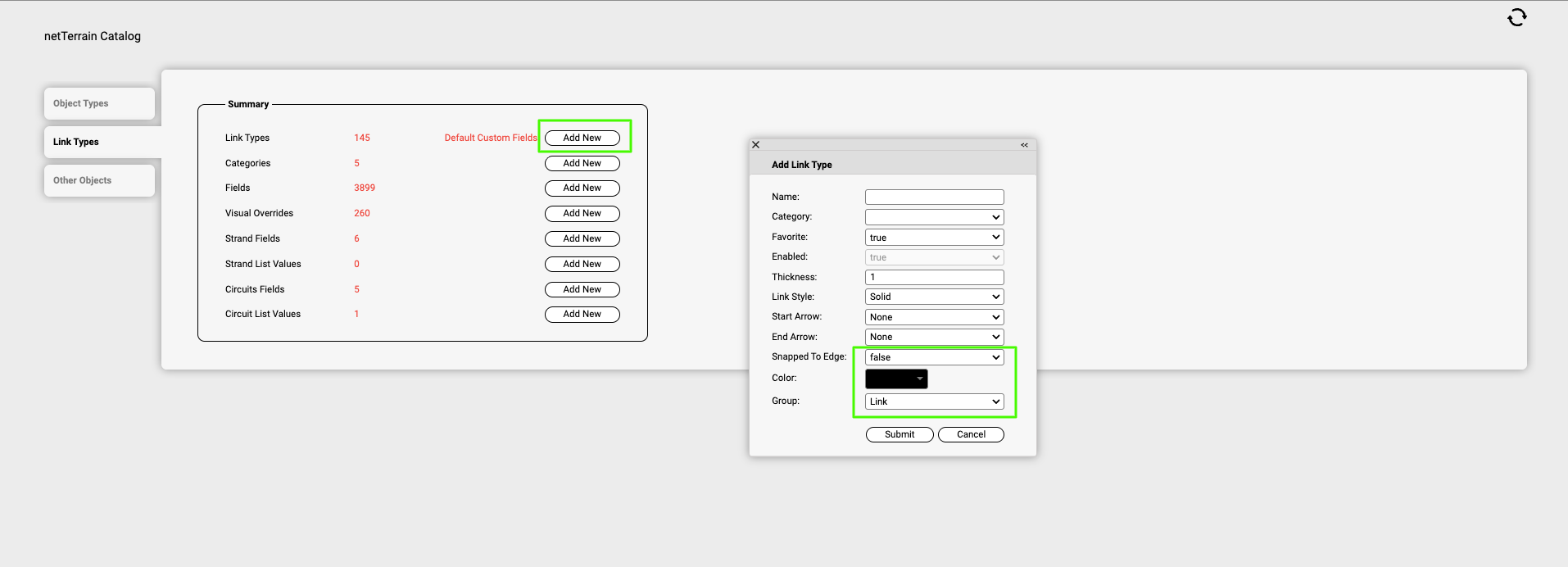Add a new Visual Override
1568x567 pixels.
582,213
